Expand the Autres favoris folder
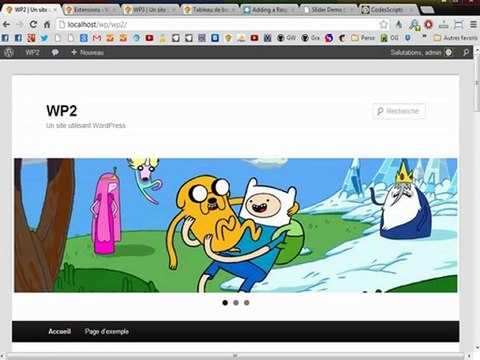 pyautogui.click(x=456, y=38)
